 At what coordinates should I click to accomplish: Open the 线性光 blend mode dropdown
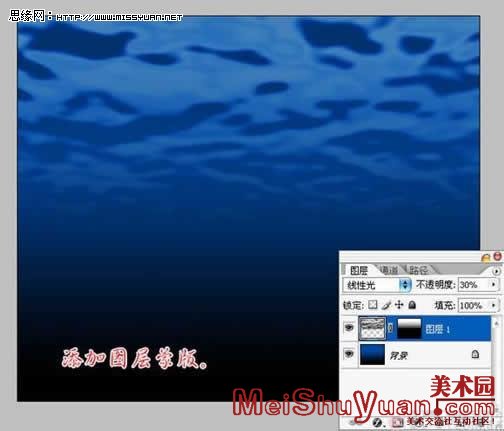tap(377, 285)
